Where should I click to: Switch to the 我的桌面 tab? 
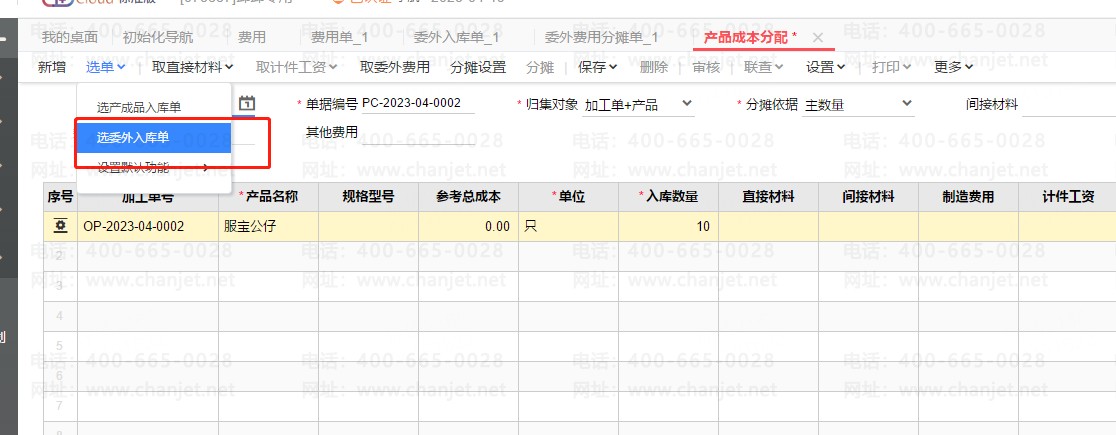point(70,38)
